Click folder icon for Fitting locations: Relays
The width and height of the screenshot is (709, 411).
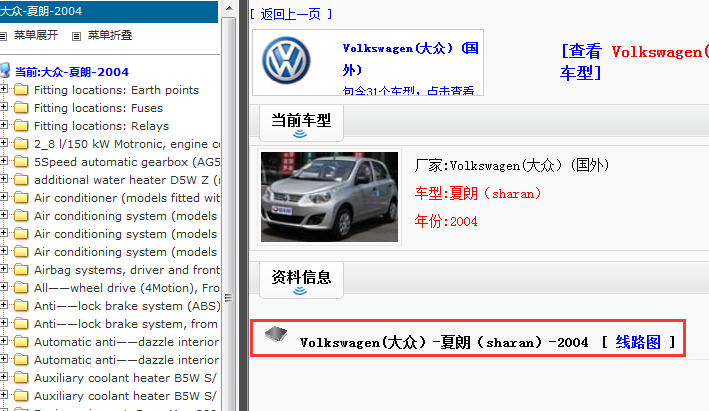click(x=21, y=126)
